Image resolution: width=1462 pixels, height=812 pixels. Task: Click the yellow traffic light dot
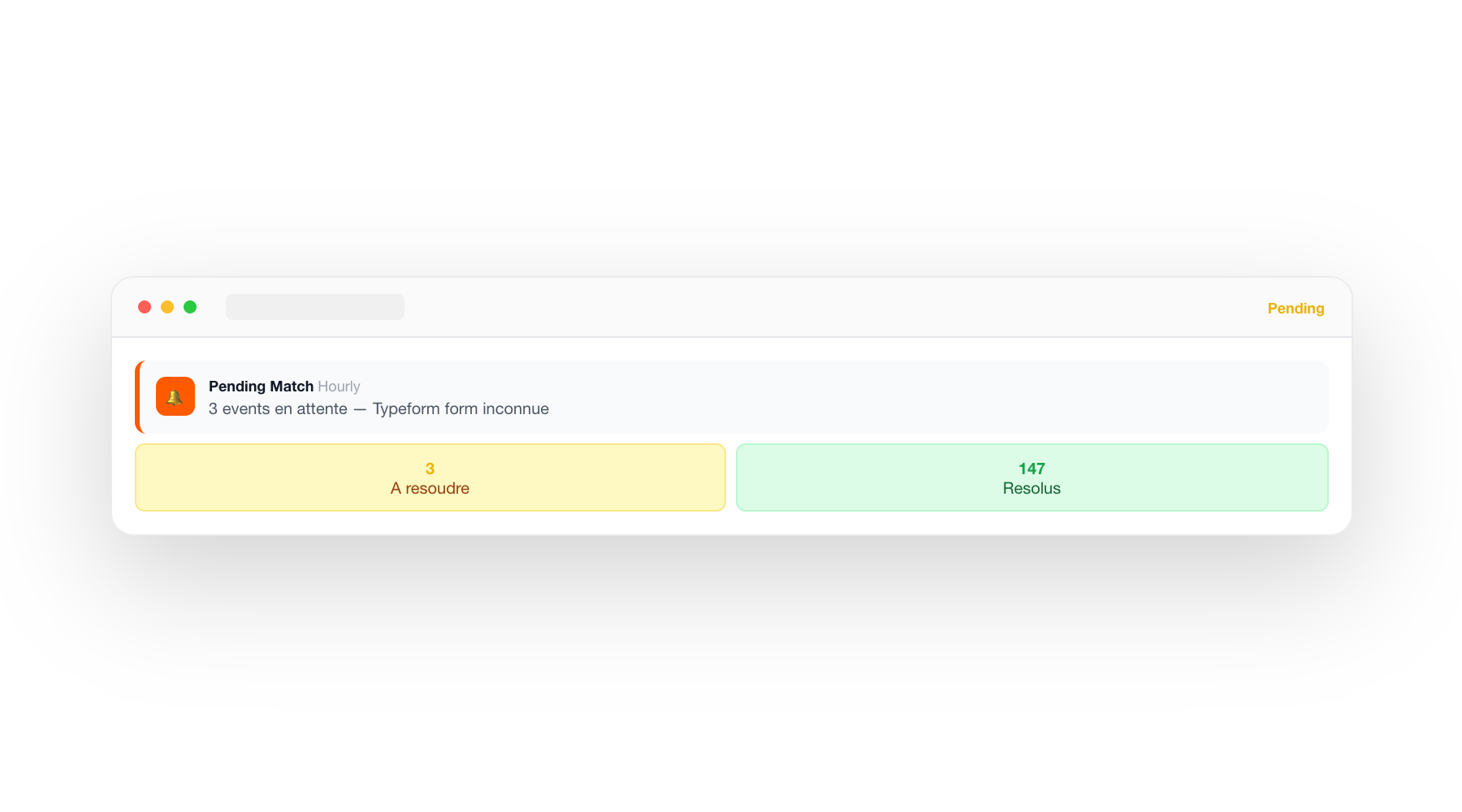(x=167, y=307)
